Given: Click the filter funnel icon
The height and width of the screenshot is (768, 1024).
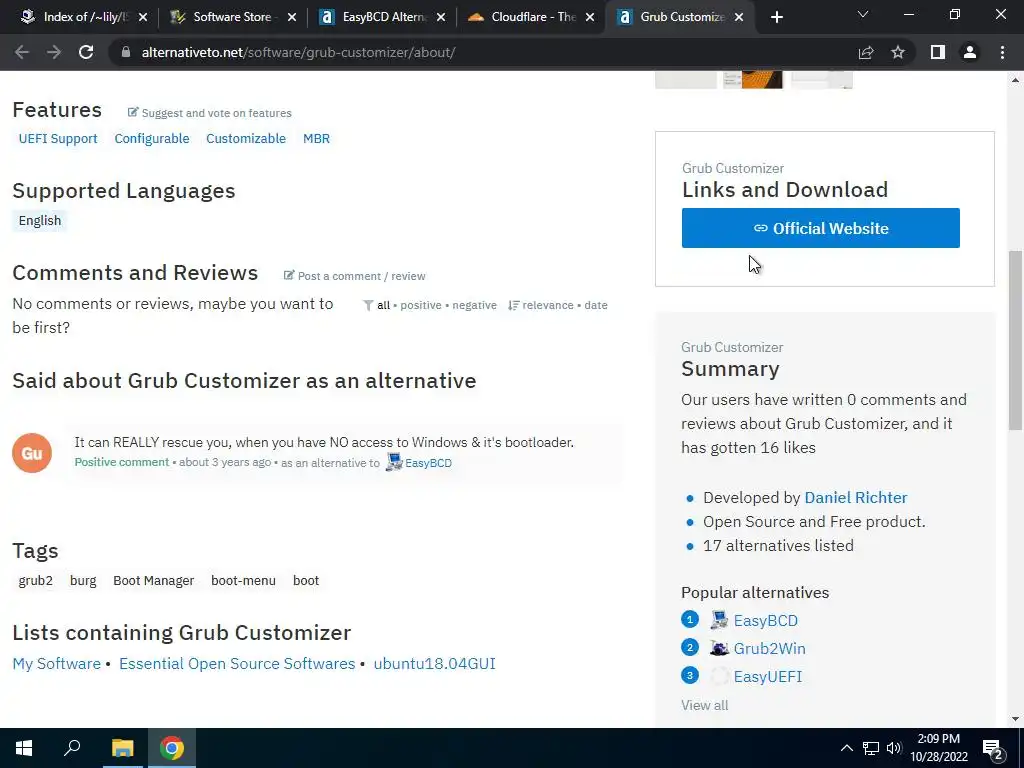Looking at the screenshot, I should click(368, 306).
